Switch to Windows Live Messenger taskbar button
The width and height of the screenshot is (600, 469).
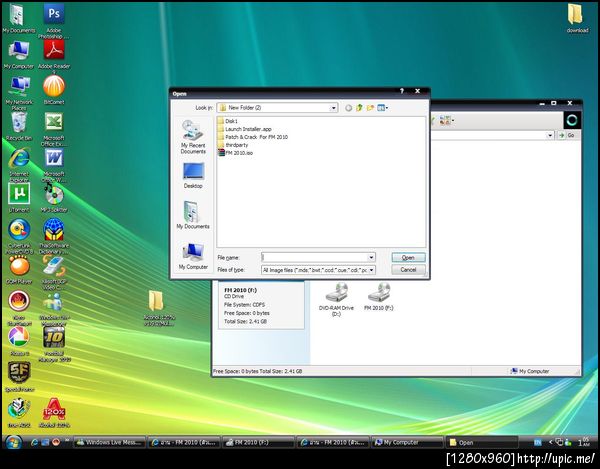tap(109, 442)
